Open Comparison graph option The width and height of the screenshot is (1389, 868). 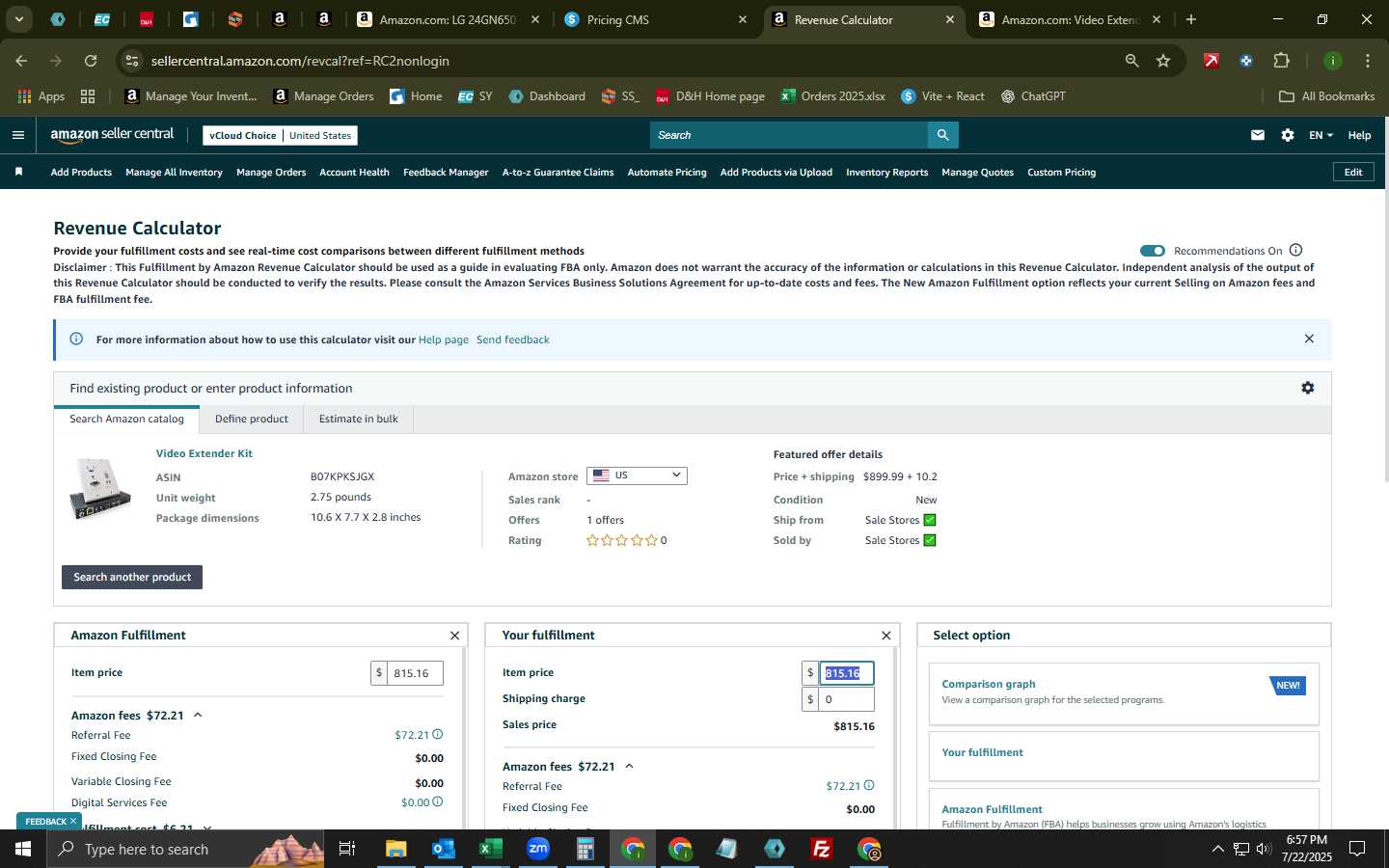[x=1124, y=692]
